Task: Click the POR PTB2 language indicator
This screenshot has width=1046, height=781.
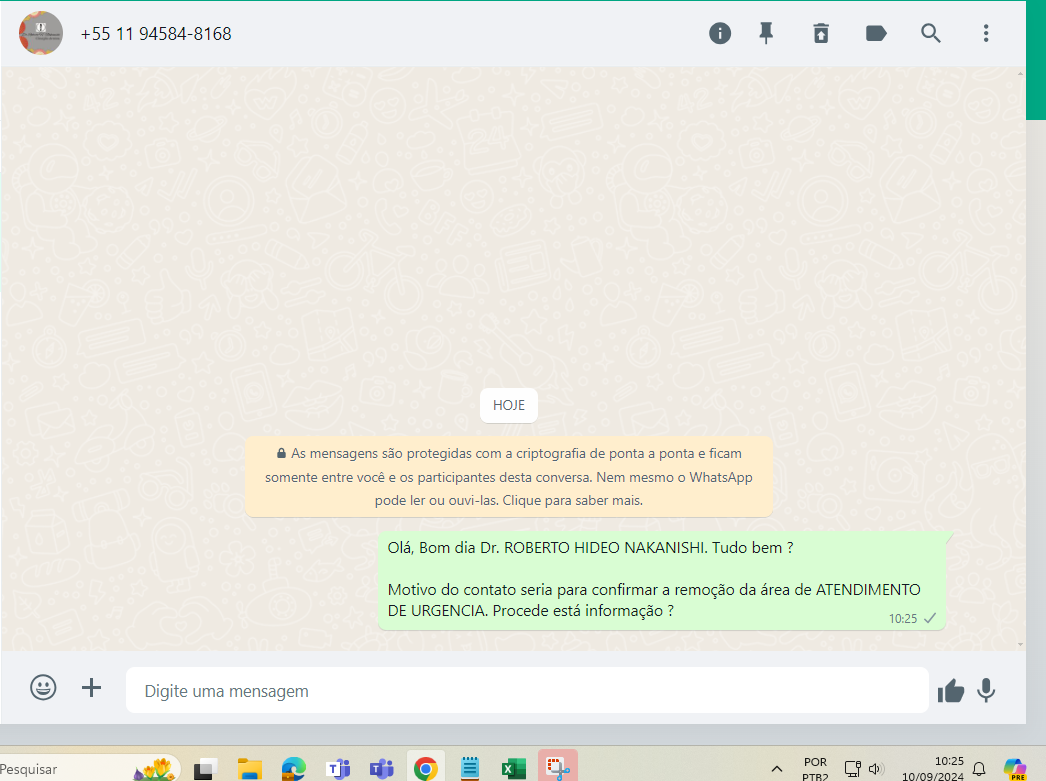Action: click(815, 769)
